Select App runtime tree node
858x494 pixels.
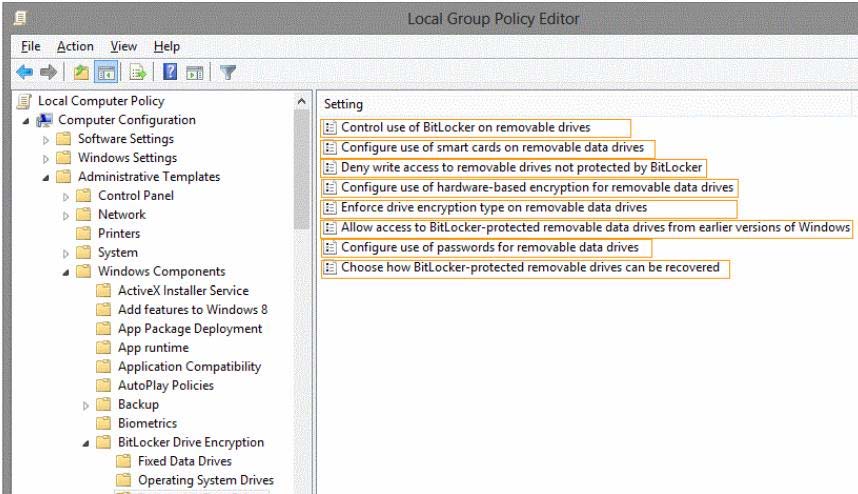pyautogui.click(x=153, y=347)
